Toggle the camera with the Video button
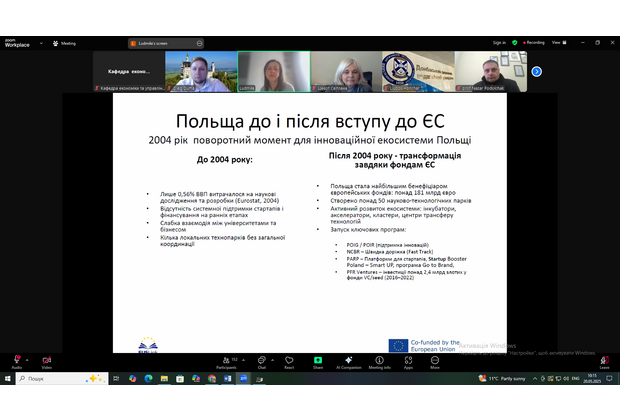Image resolution: width=620 pixels, height=420 pixels. (x=46, y=360)
